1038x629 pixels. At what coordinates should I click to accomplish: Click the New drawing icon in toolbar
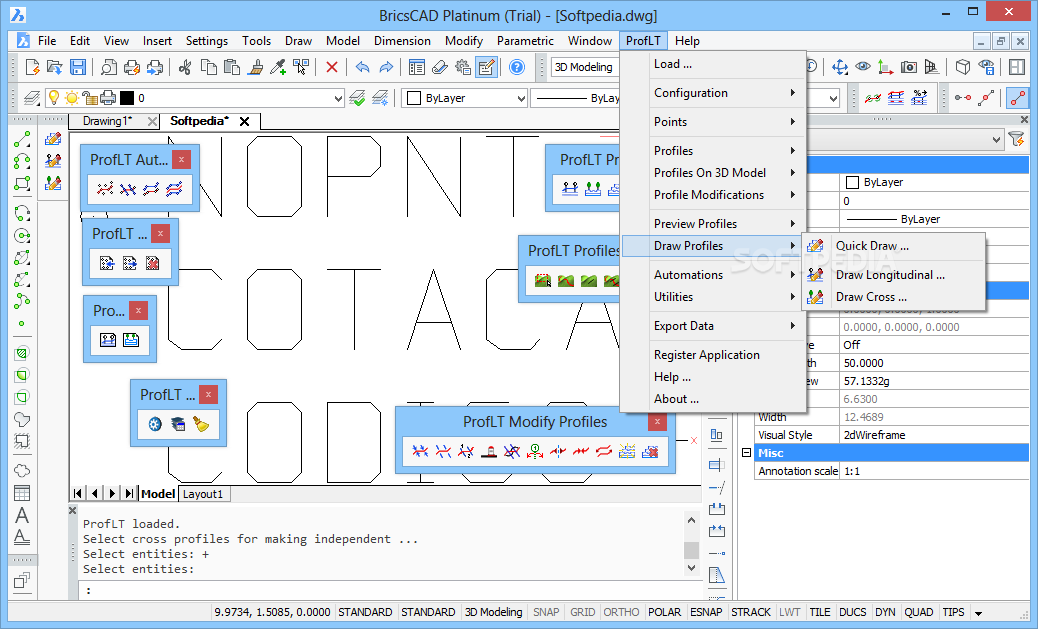pos(32,67)
